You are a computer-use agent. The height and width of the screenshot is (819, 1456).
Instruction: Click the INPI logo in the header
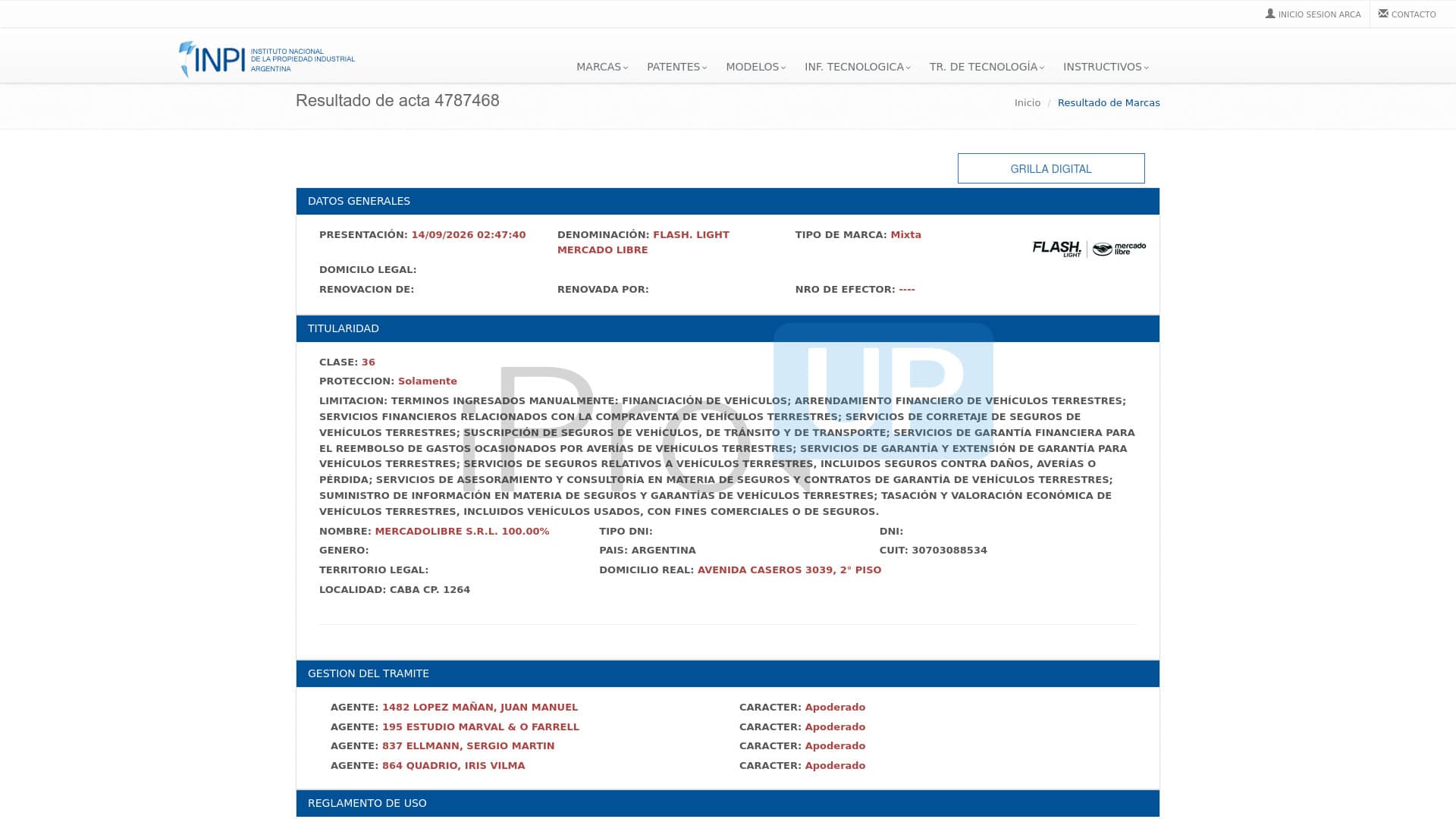click(x=266, y=59)
